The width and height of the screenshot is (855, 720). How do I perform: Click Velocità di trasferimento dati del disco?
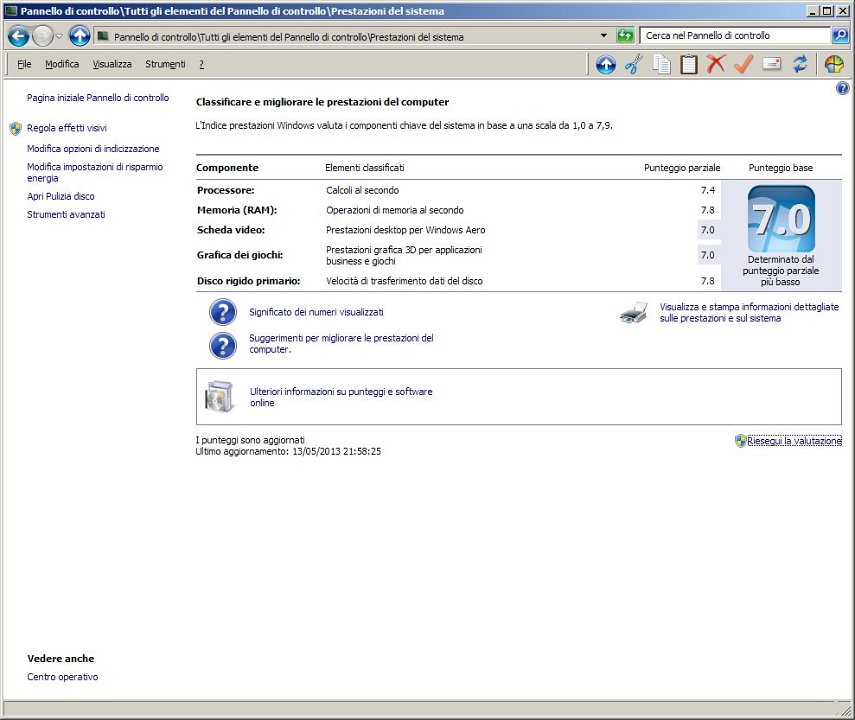pyautogui.click(x=405, y=281)
